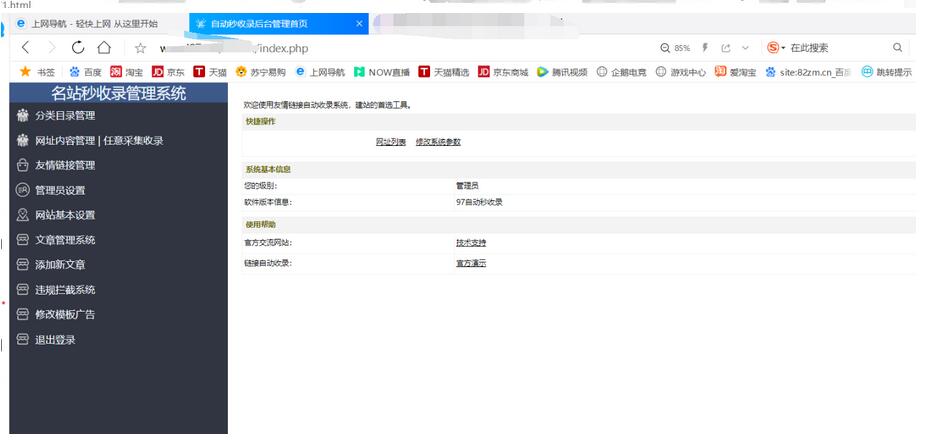Image resolution: width=933 pixels, height=440 pixels.
Task: Open the 京东 bookmark
Action: click(x=168, y=72)
